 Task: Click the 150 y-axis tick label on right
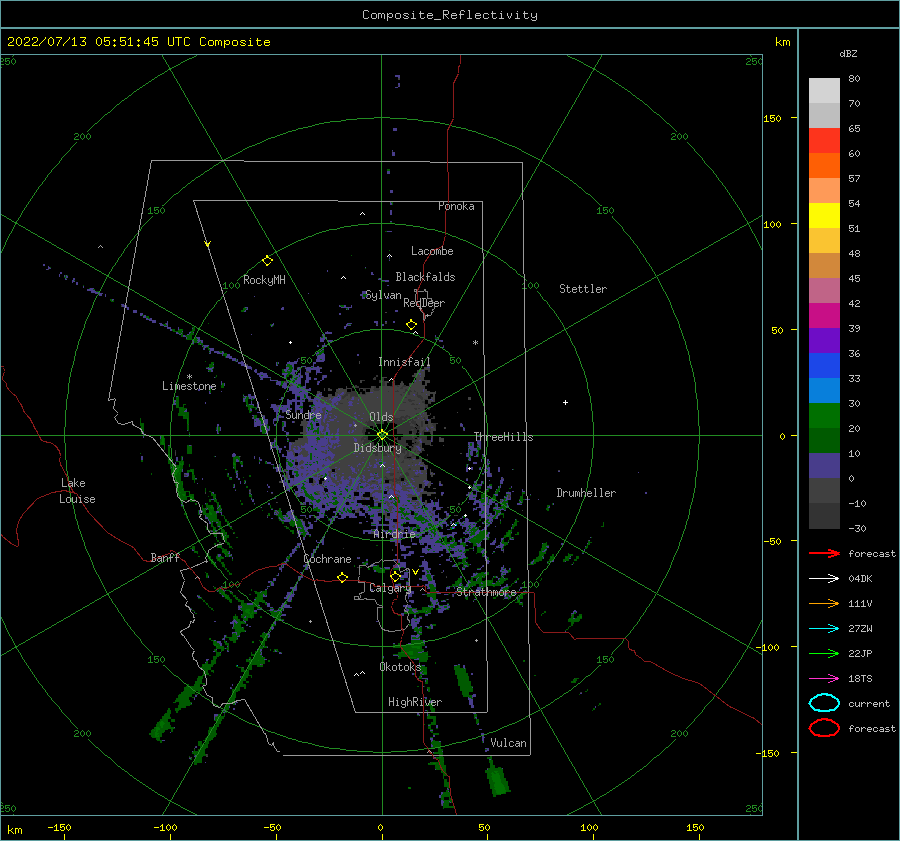coord(772,118)
